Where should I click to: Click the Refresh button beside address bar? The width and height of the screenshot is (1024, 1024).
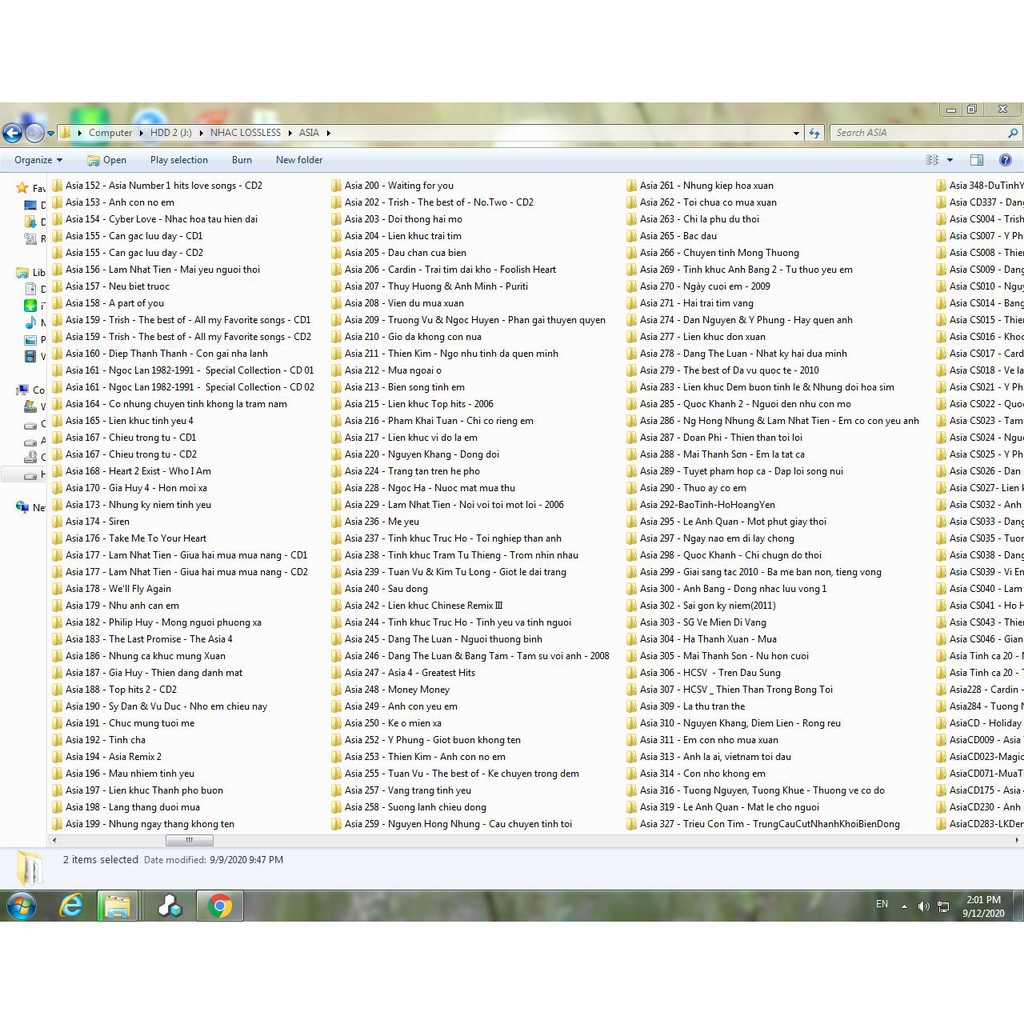click(814, 133)
